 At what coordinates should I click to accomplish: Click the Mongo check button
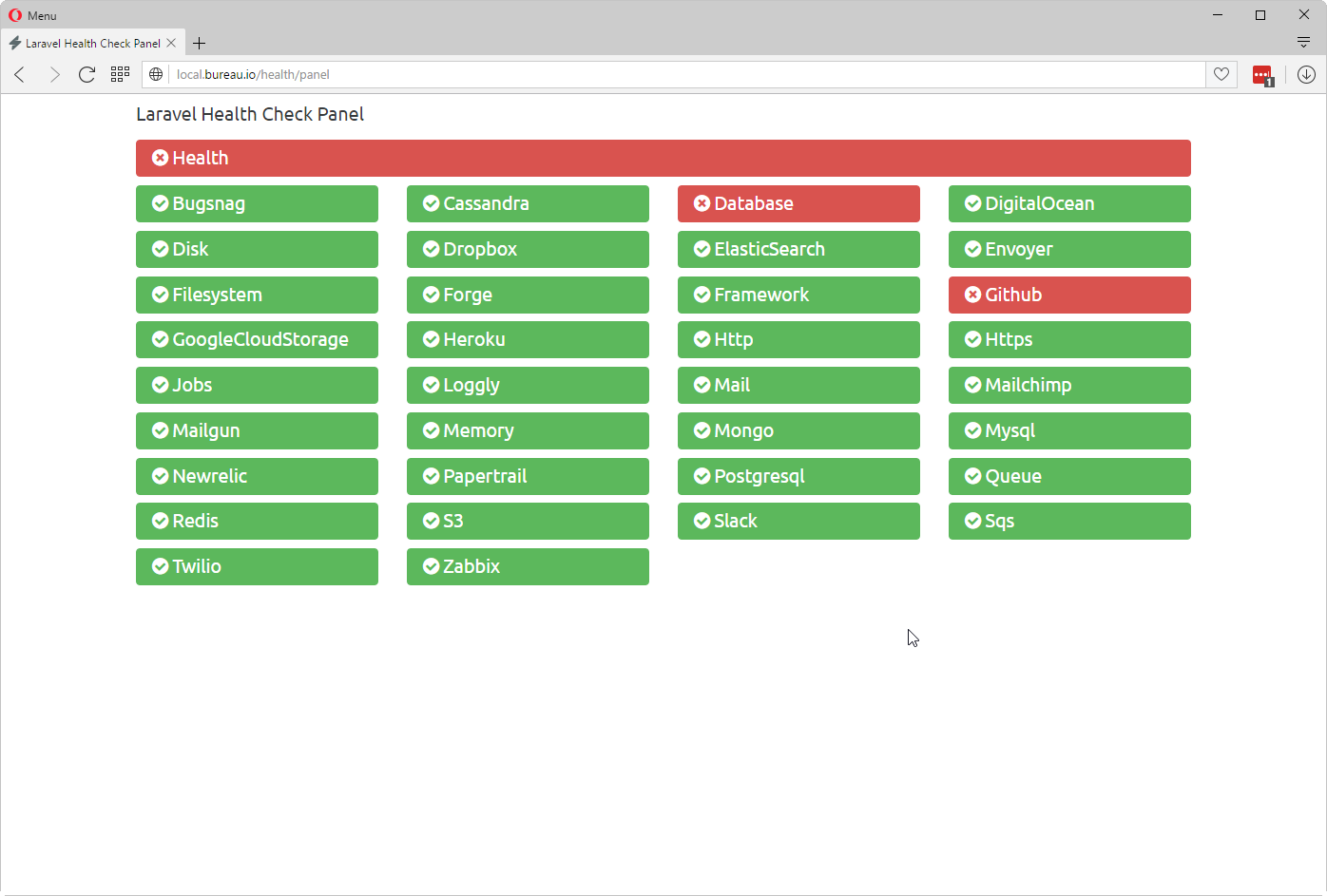[x=798, y=430]
